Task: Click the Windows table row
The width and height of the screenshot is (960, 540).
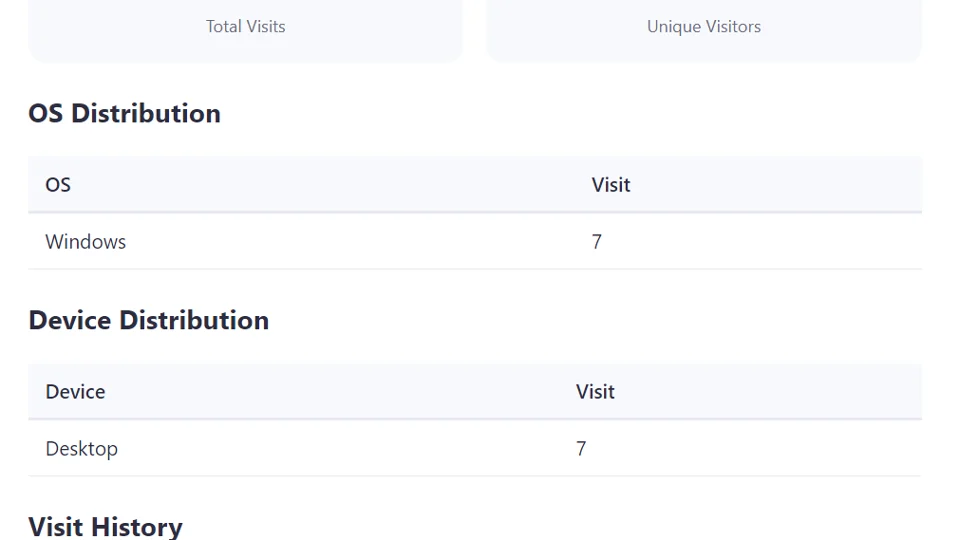Action: click(475, 242)
